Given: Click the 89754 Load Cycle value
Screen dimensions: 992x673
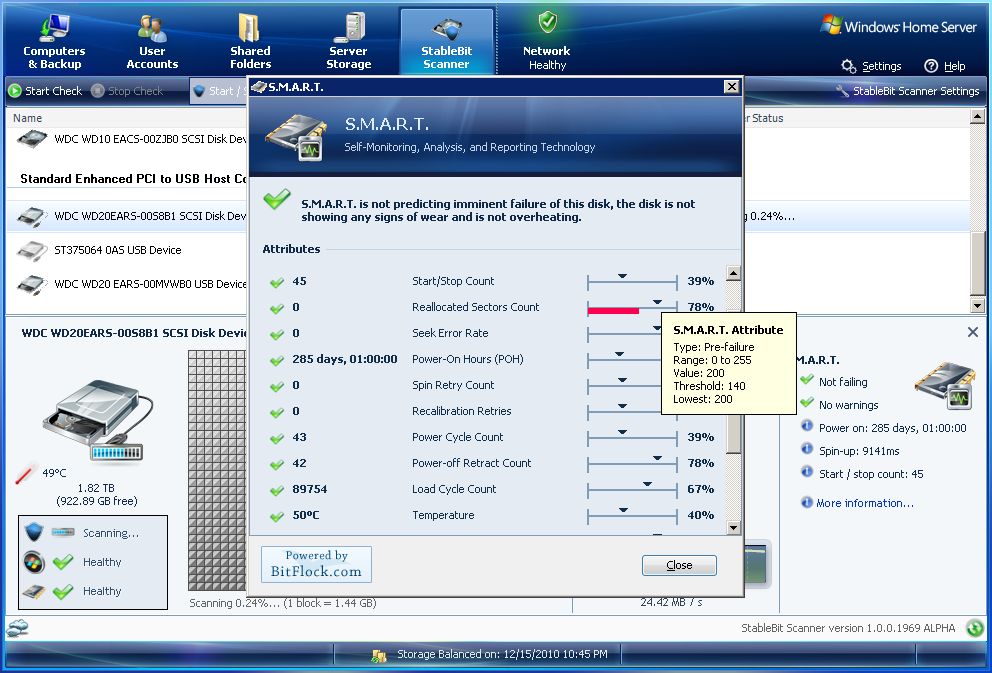Looking at the screenshot, I should pyautogui.click(x=309, y=489).
